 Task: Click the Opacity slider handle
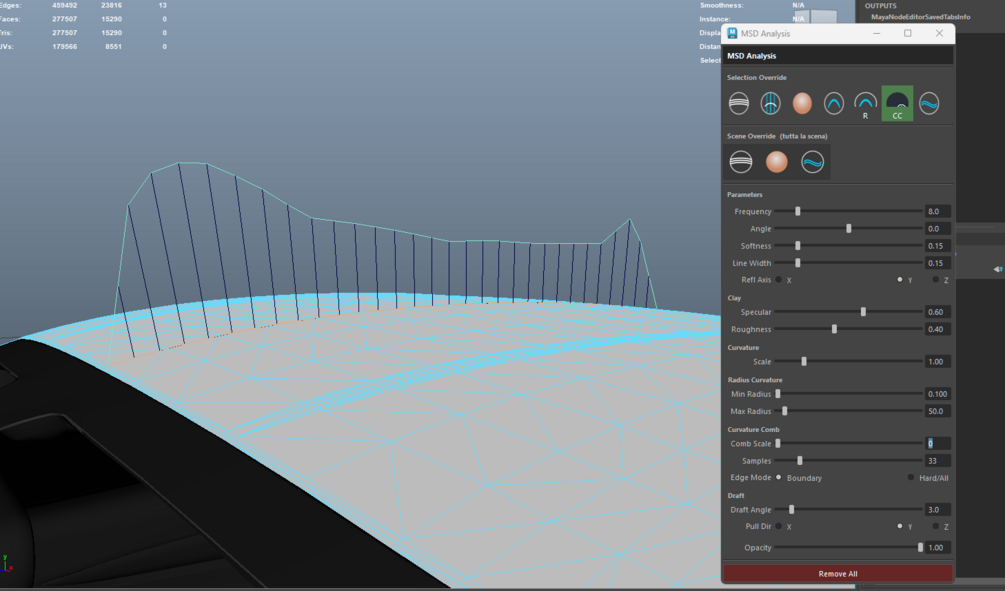click(x=920, y=547)
